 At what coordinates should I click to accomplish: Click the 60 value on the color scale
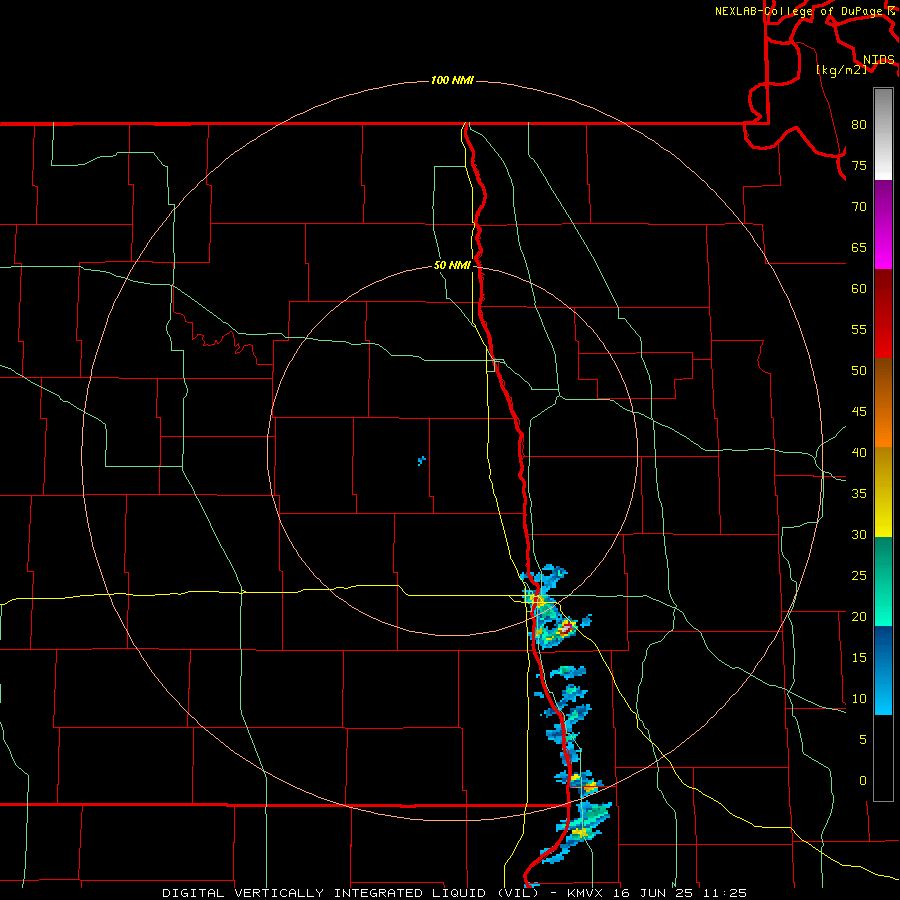(859, 289)
